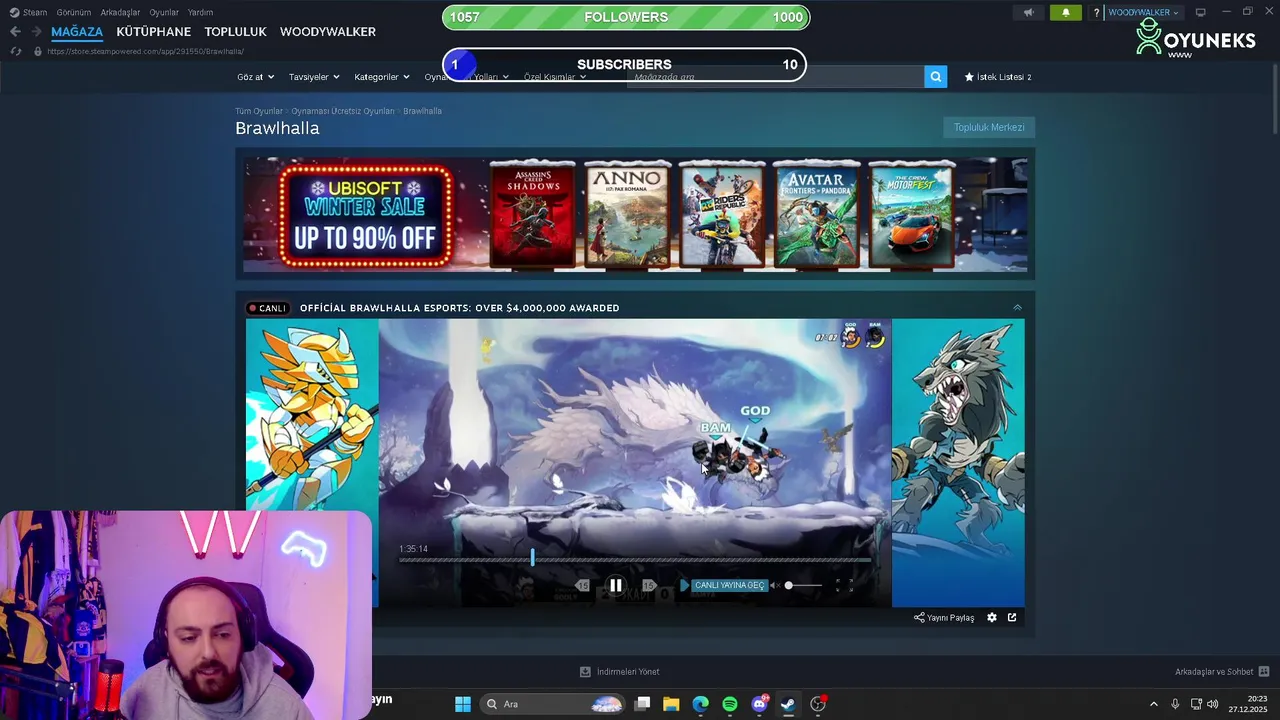Click the Steam taskbar icon
Screen dimensions: 1280x720
(788, 704)
